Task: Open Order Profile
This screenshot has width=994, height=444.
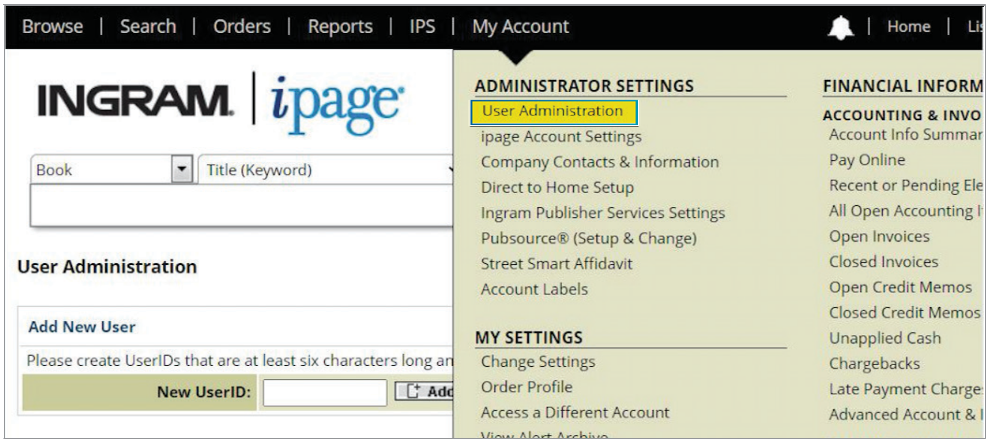Action: (526, 387)
